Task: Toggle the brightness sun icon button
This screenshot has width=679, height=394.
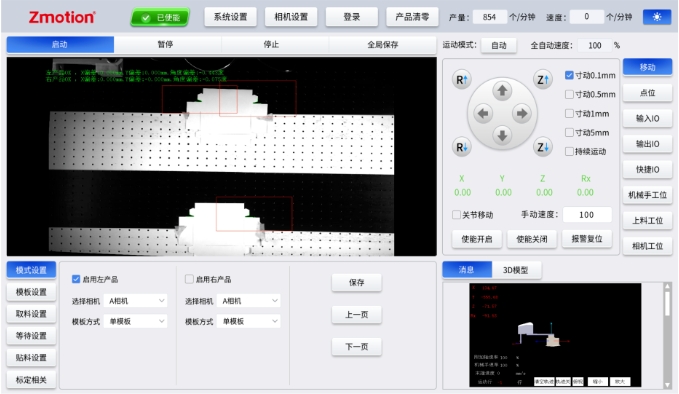Action: click(x=657, y=17)
